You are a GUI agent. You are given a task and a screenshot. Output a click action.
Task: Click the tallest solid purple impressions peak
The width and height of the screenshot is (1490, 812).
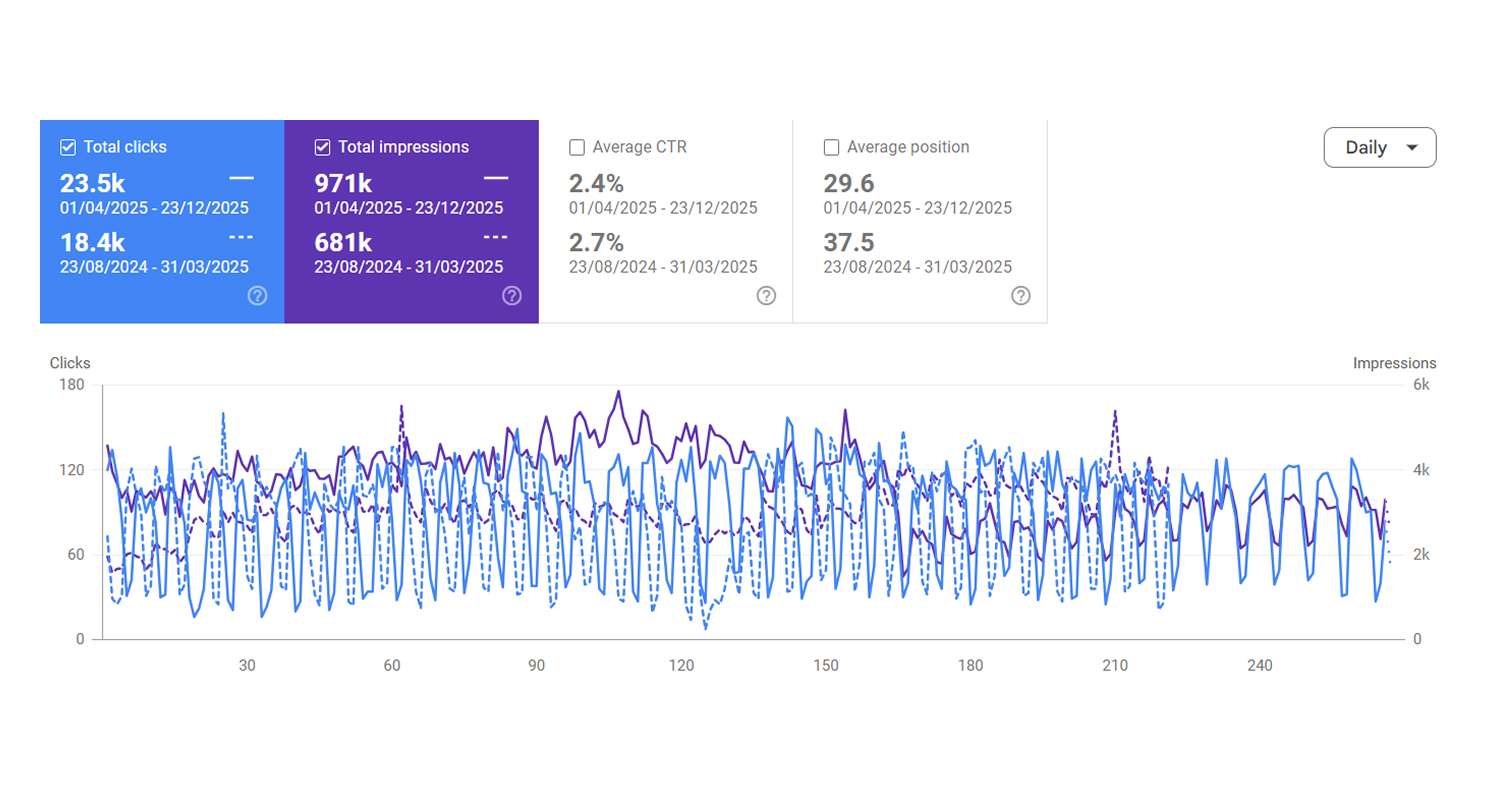click(x=618, y=392)
